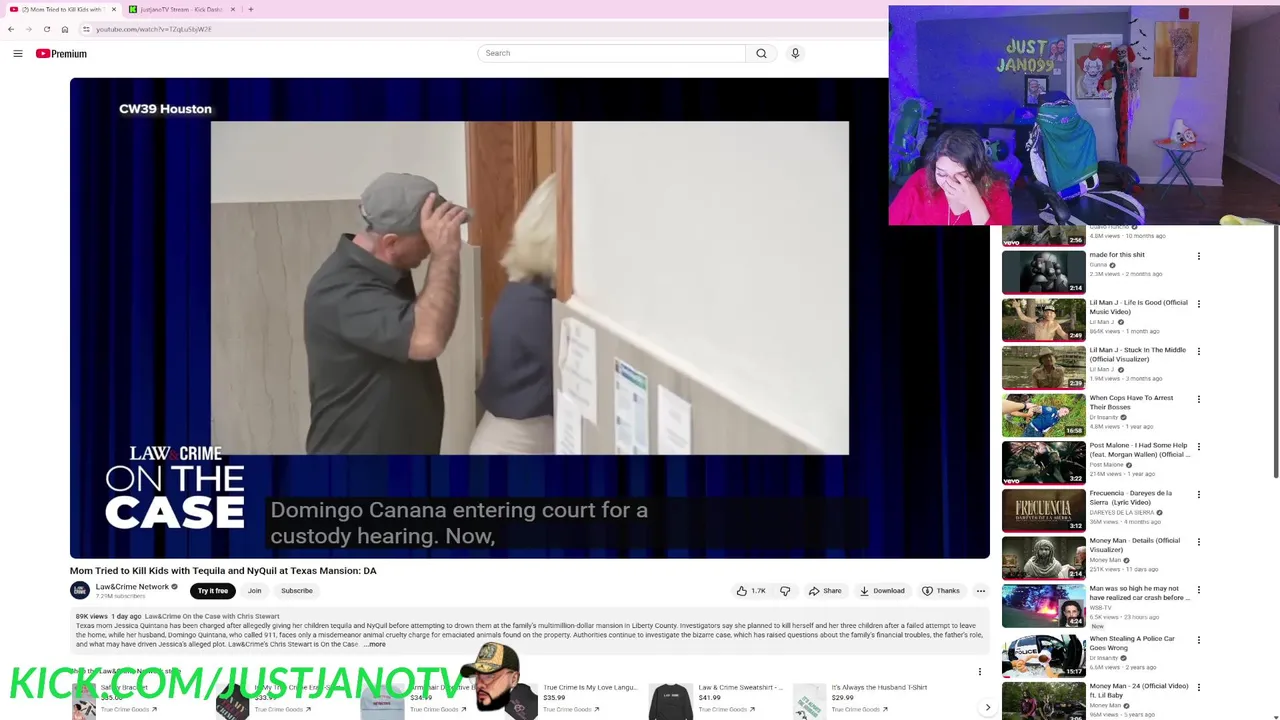
Task: Click the video player area
Action: tap(529, 318)
